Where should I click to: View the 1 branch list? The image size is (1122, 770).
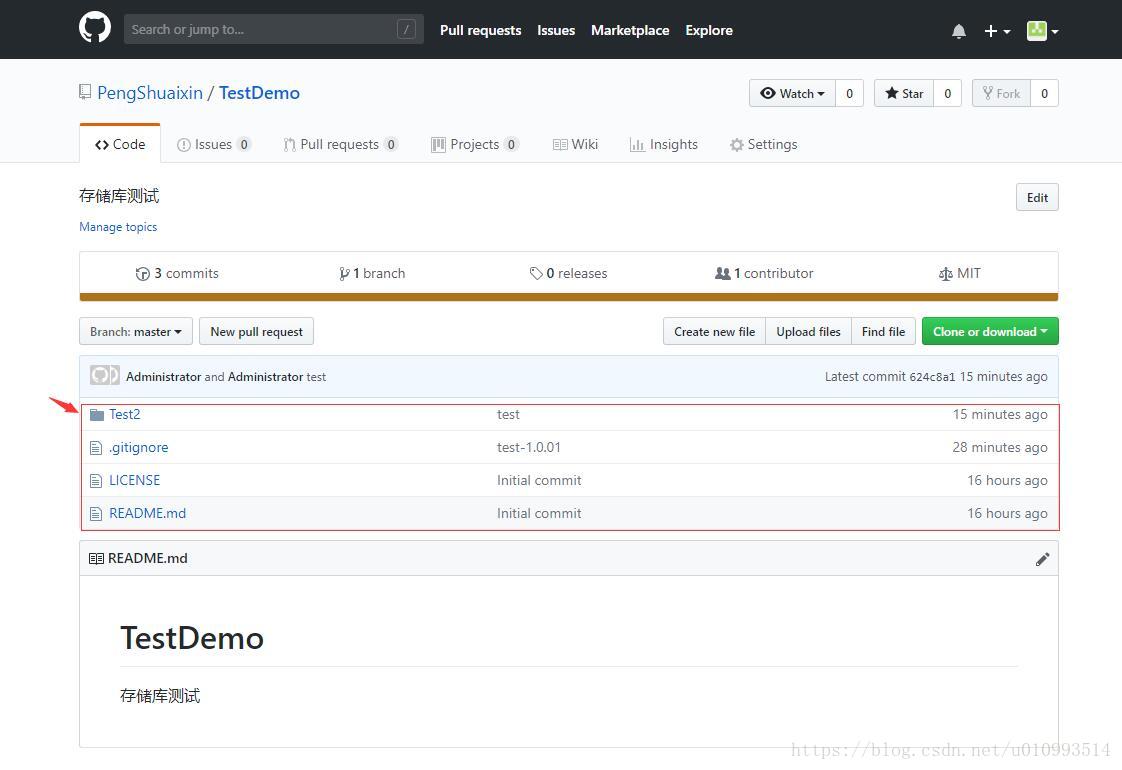(372, 273)
